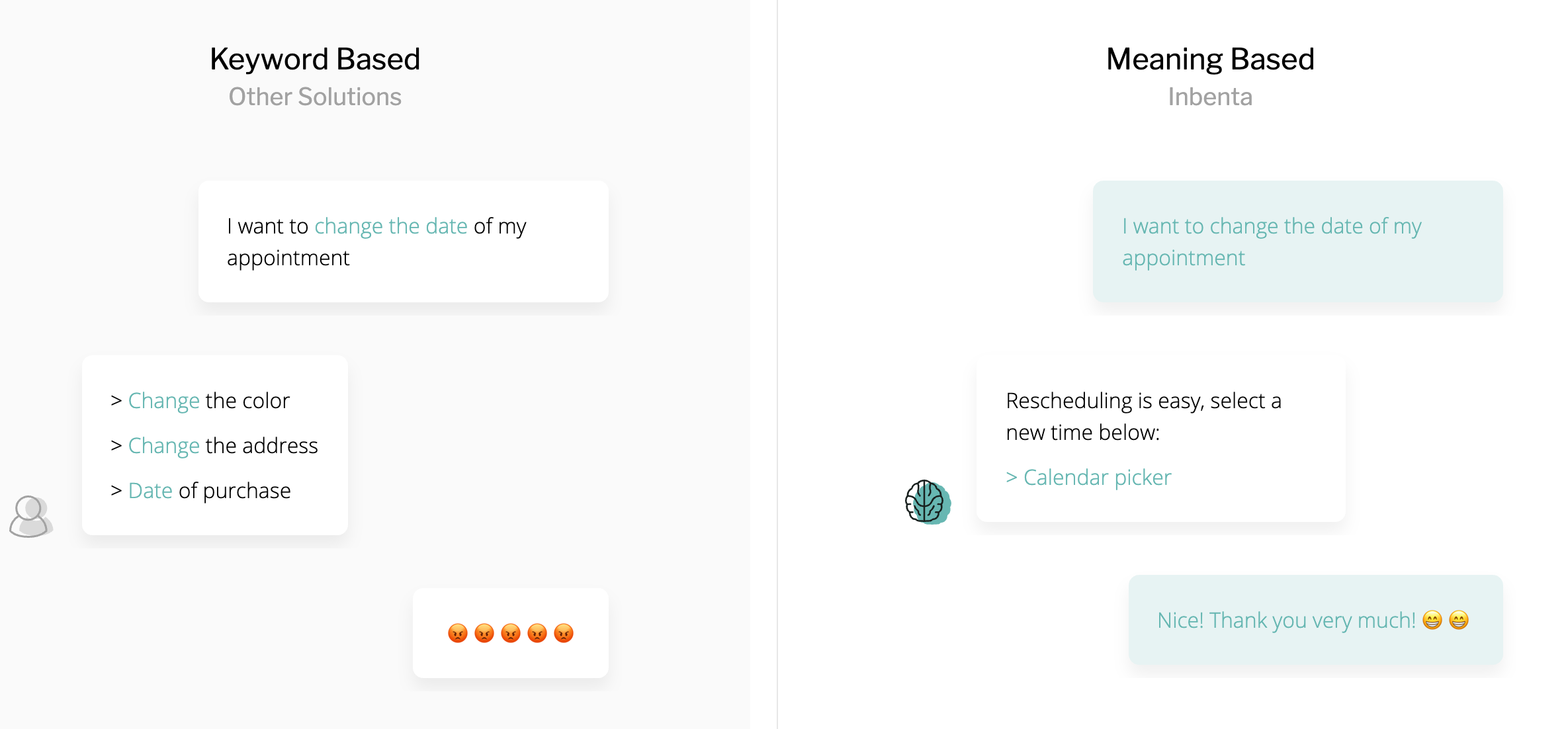
Task: Click the teal brain icon
Action: 928,501
